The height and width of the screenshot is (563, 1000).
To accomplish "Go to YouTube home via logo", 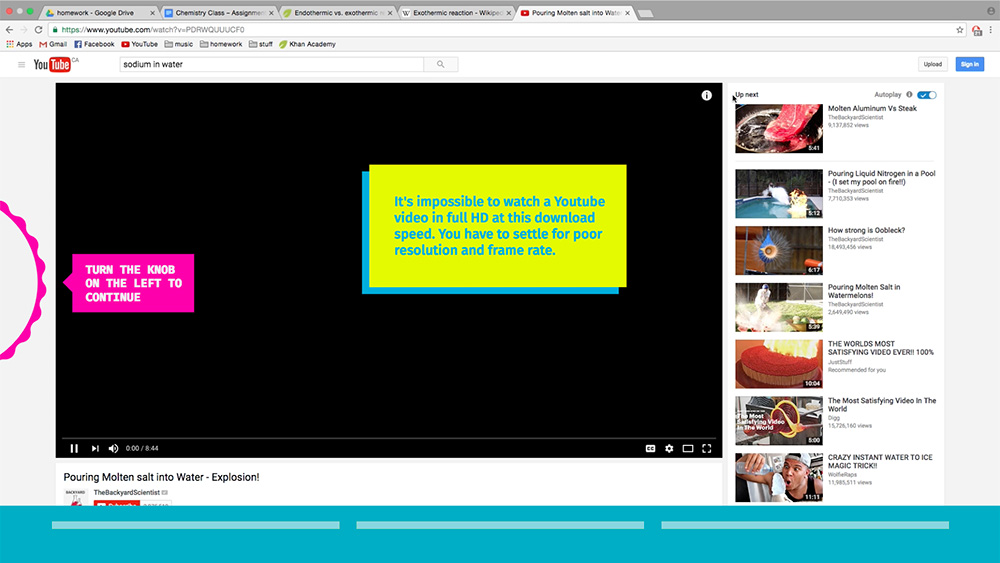I will pos(52,64).
